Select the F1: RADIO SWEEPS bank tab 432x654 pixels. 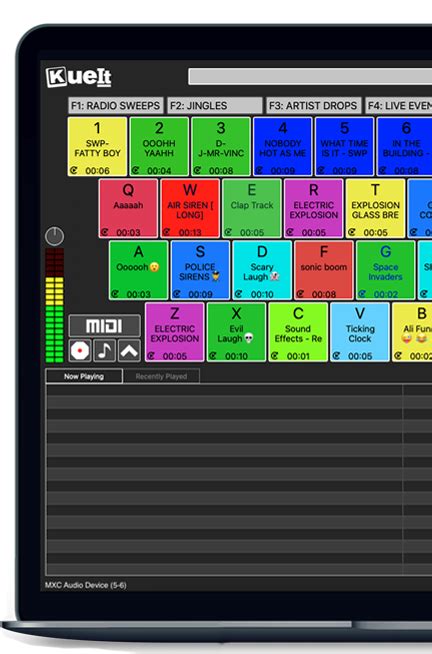(116, 106)
